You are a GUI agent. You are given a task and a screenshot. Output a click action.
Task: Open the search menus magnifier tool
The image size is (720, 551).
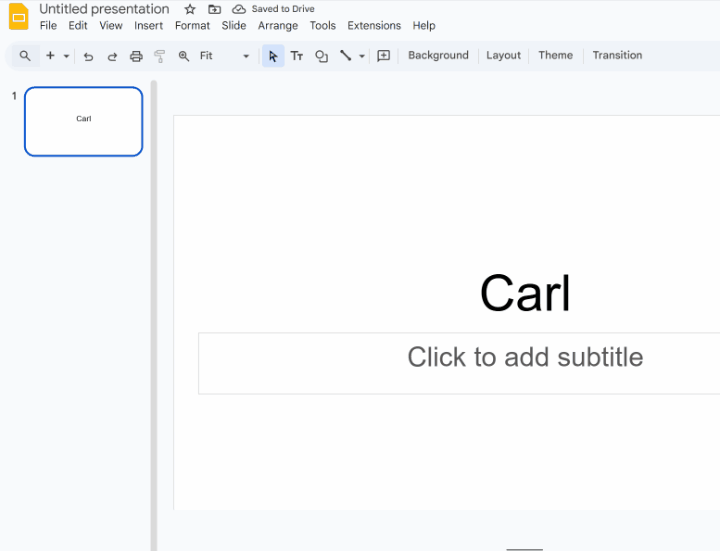(x=25, y=56)
